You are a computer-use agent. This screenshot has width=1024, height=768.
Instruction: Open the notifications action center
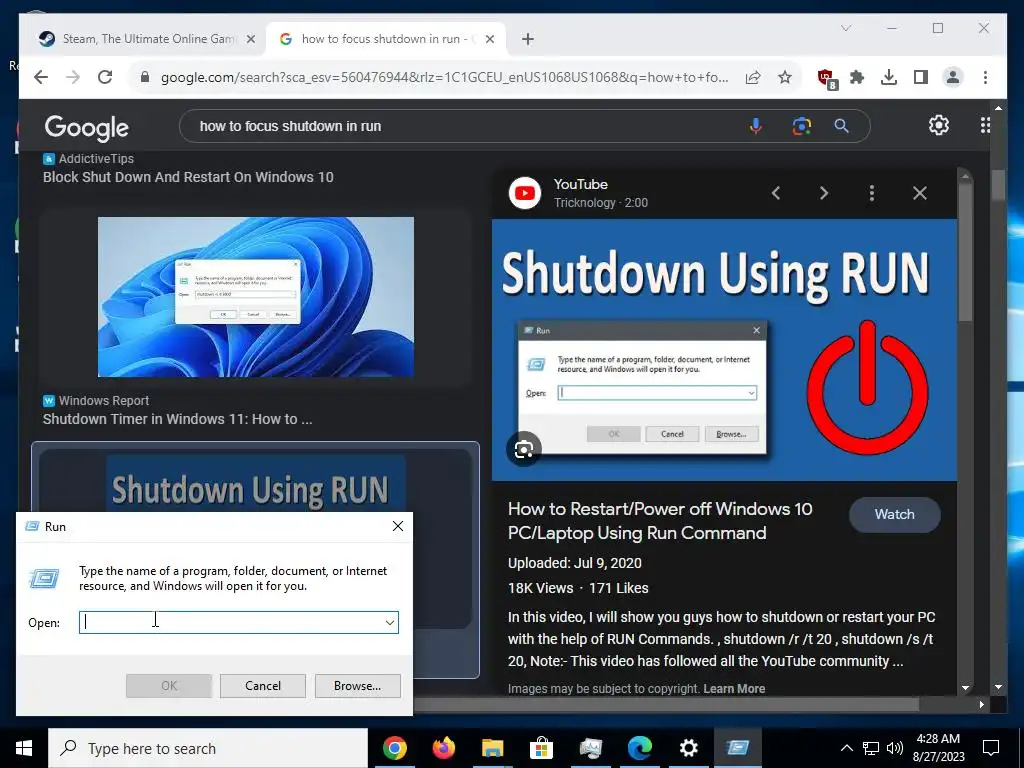click(x=991, y=748)
